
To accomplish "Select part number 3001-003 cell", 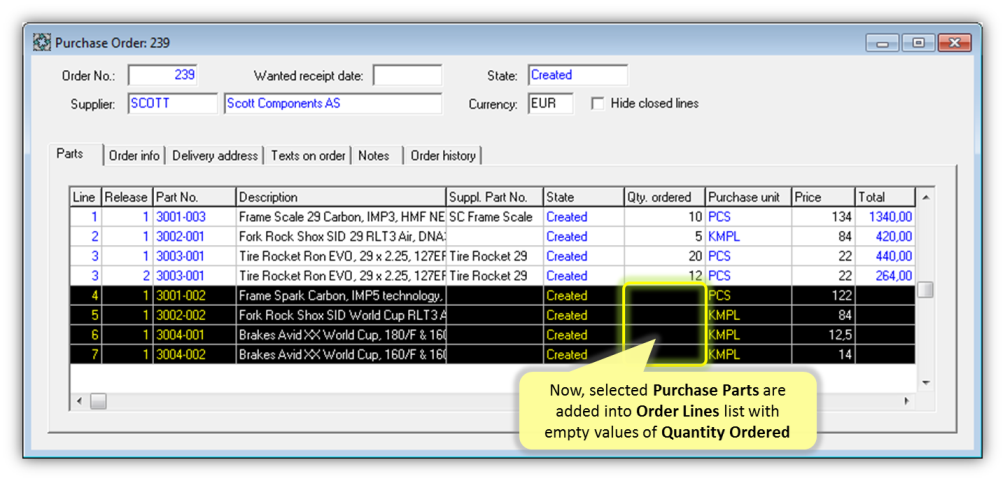I will [x=194, y=217].
